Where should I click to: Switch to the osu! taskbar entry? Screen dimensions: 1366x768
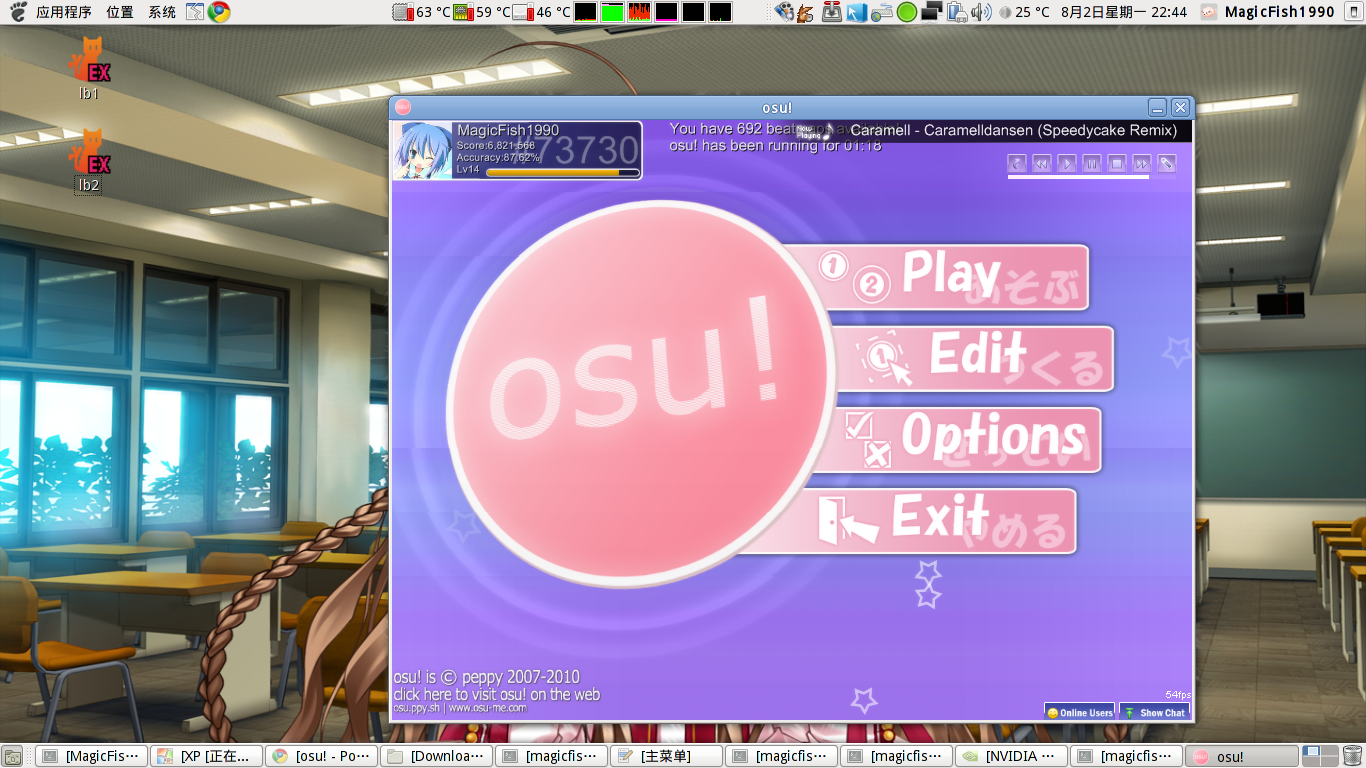[x=1242, y=757]
